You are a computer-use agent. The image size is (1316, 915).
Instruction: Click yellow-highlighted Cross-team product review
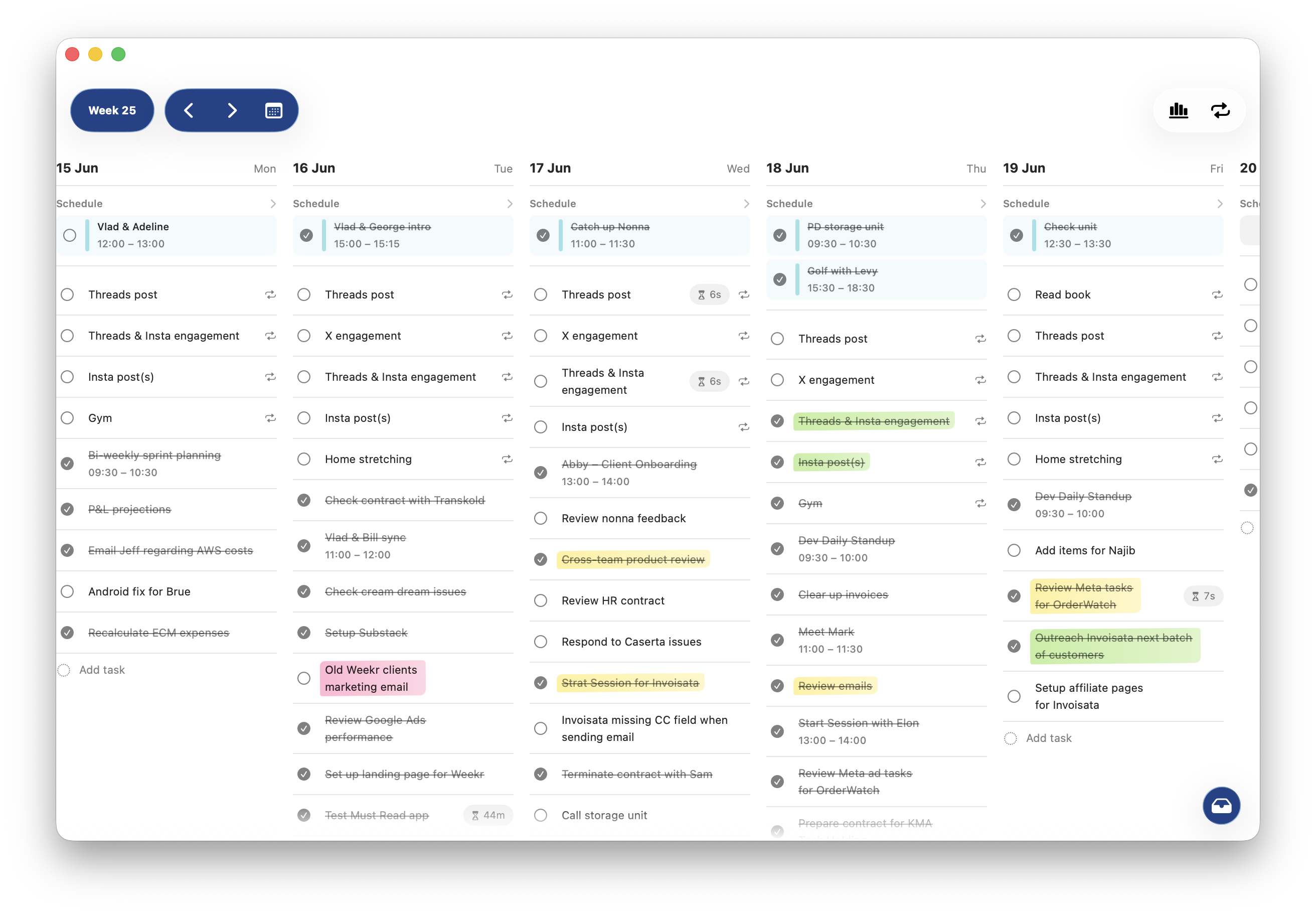[633, 559]
